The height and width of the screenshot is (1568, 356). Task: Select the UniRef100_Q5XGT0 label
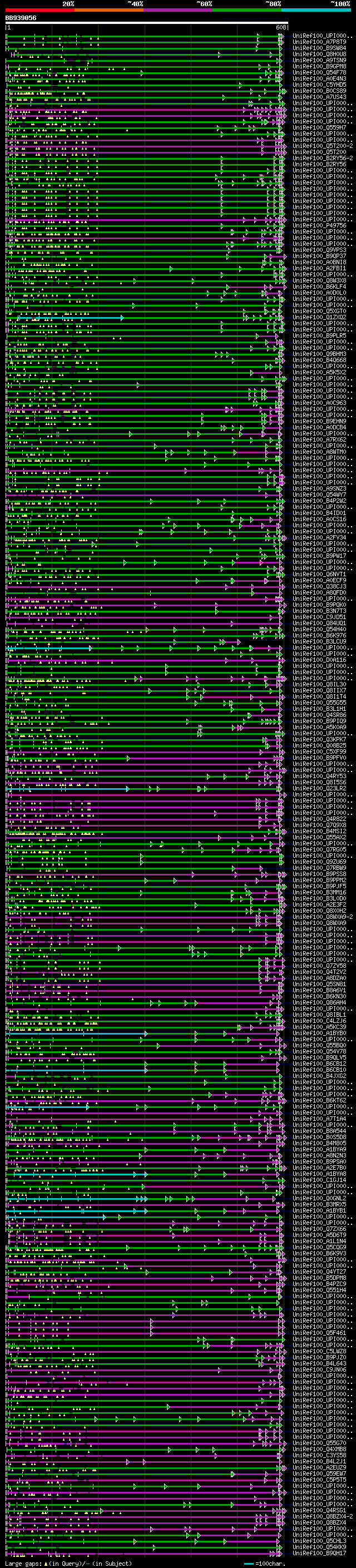tap(319, 311)
